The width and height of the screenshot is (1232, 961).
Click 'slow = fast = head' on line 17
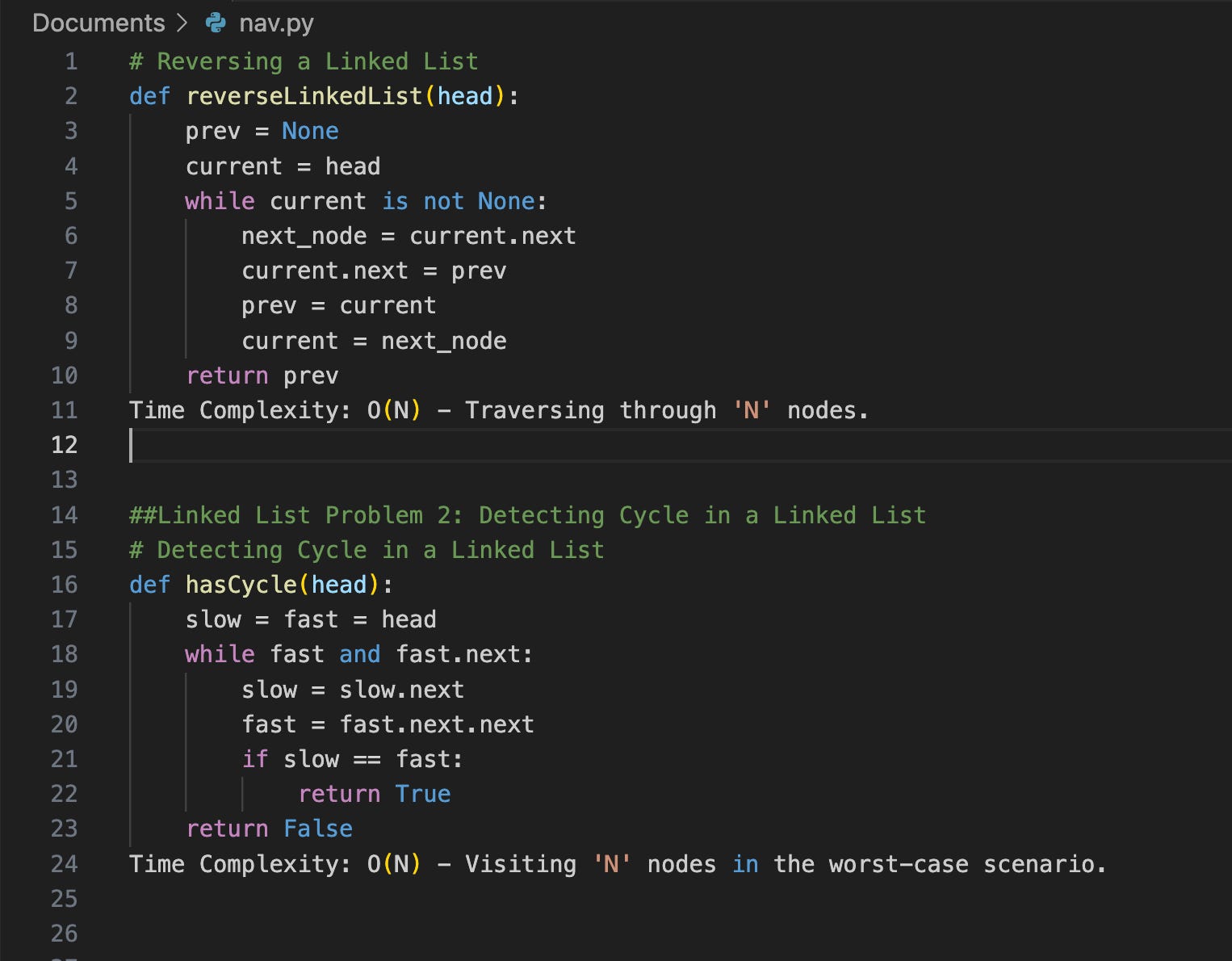pos(311,619)
